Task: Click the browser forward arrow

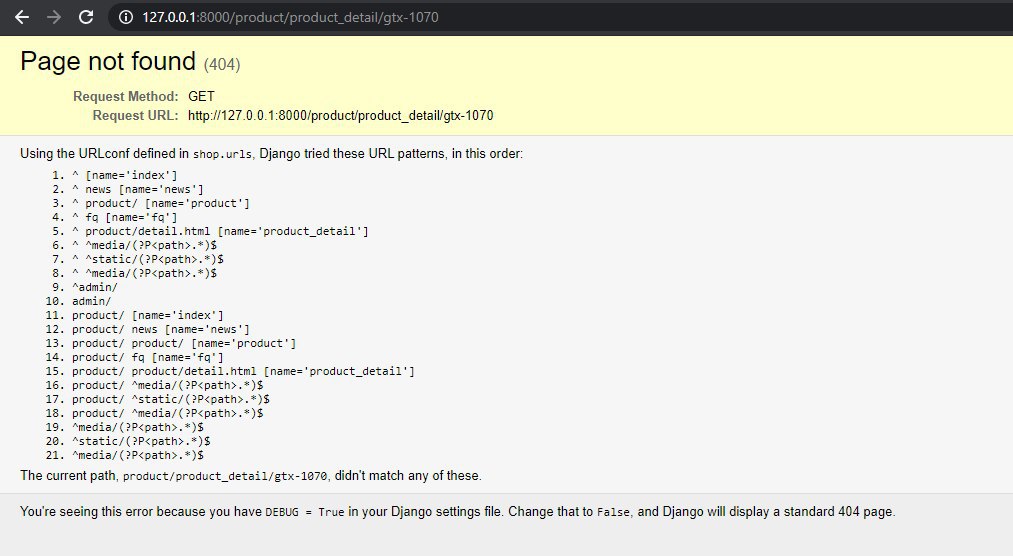Action: click(x=54, y=17)
